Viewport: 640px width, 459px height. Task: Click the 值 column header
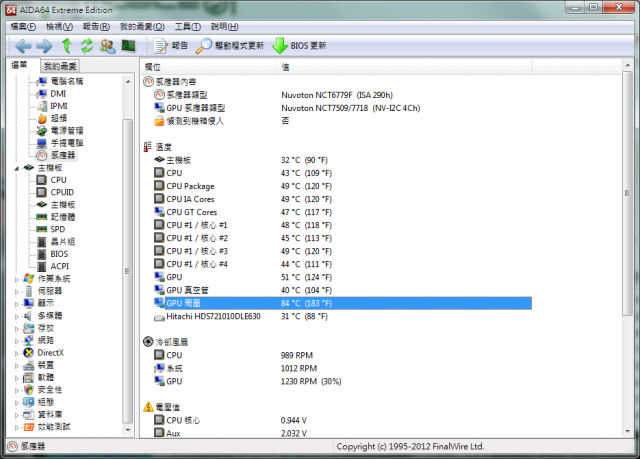click(404, 67)
